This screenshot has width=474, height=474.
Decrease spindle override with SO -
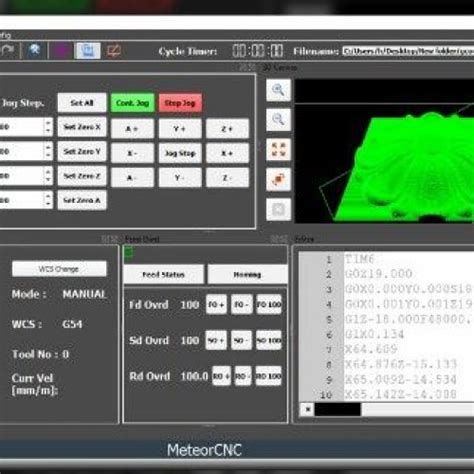point(242,340)
